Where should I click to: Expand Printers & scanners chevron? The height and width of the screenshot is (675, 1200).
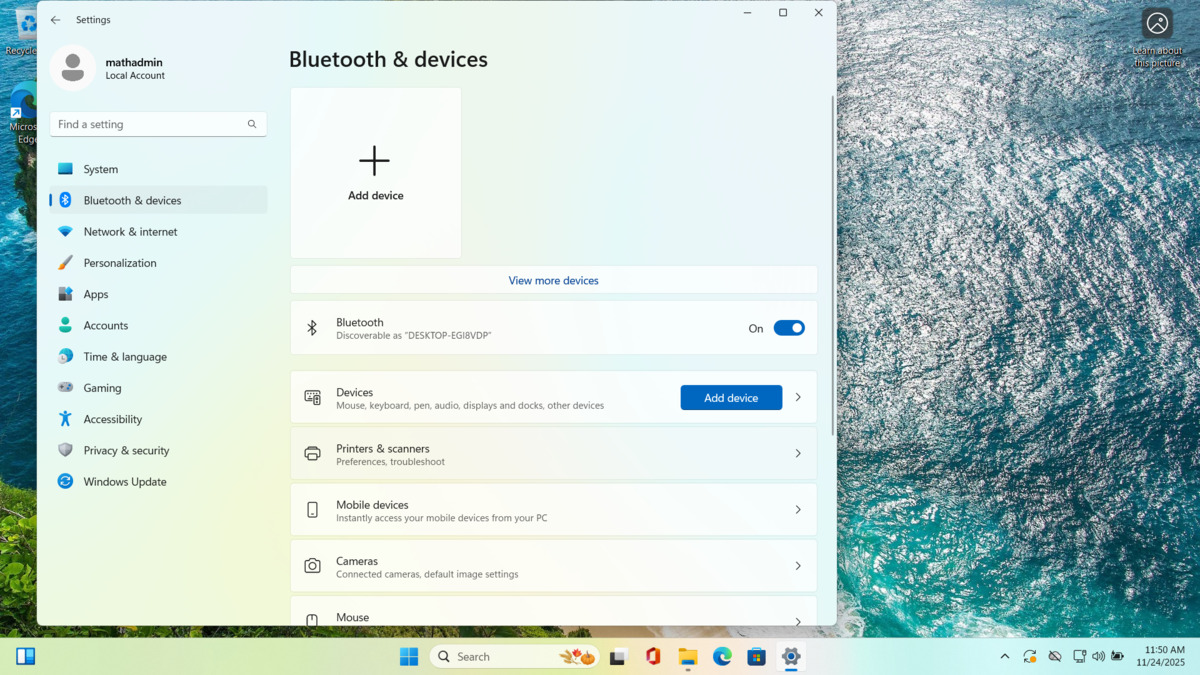pyautogui.click(x=798, y=454)
